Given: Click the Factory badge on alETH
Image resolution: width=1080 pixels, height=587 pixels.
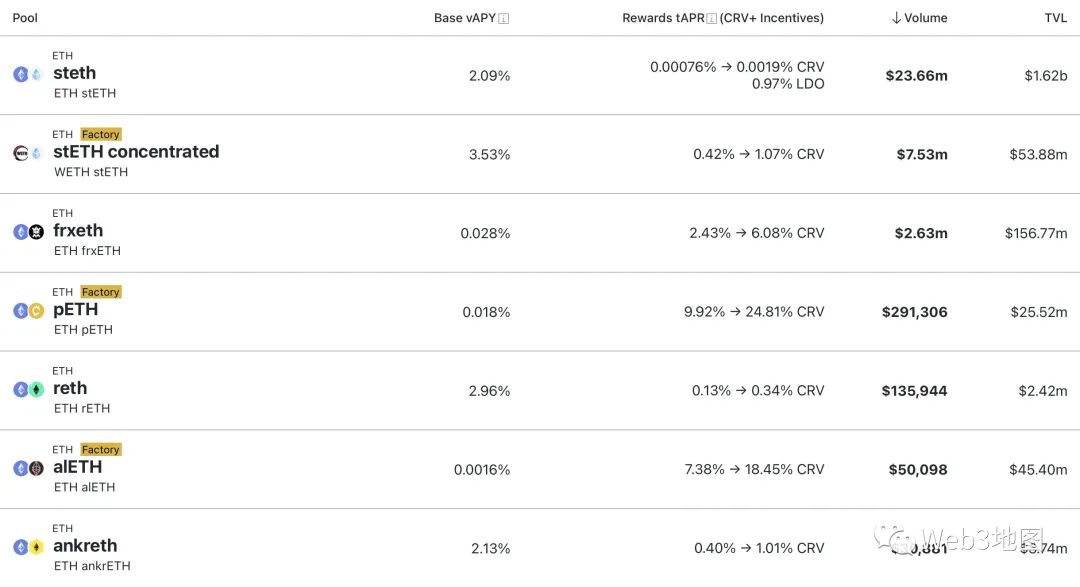Looking at the screenshot, I should click(101, 450).
